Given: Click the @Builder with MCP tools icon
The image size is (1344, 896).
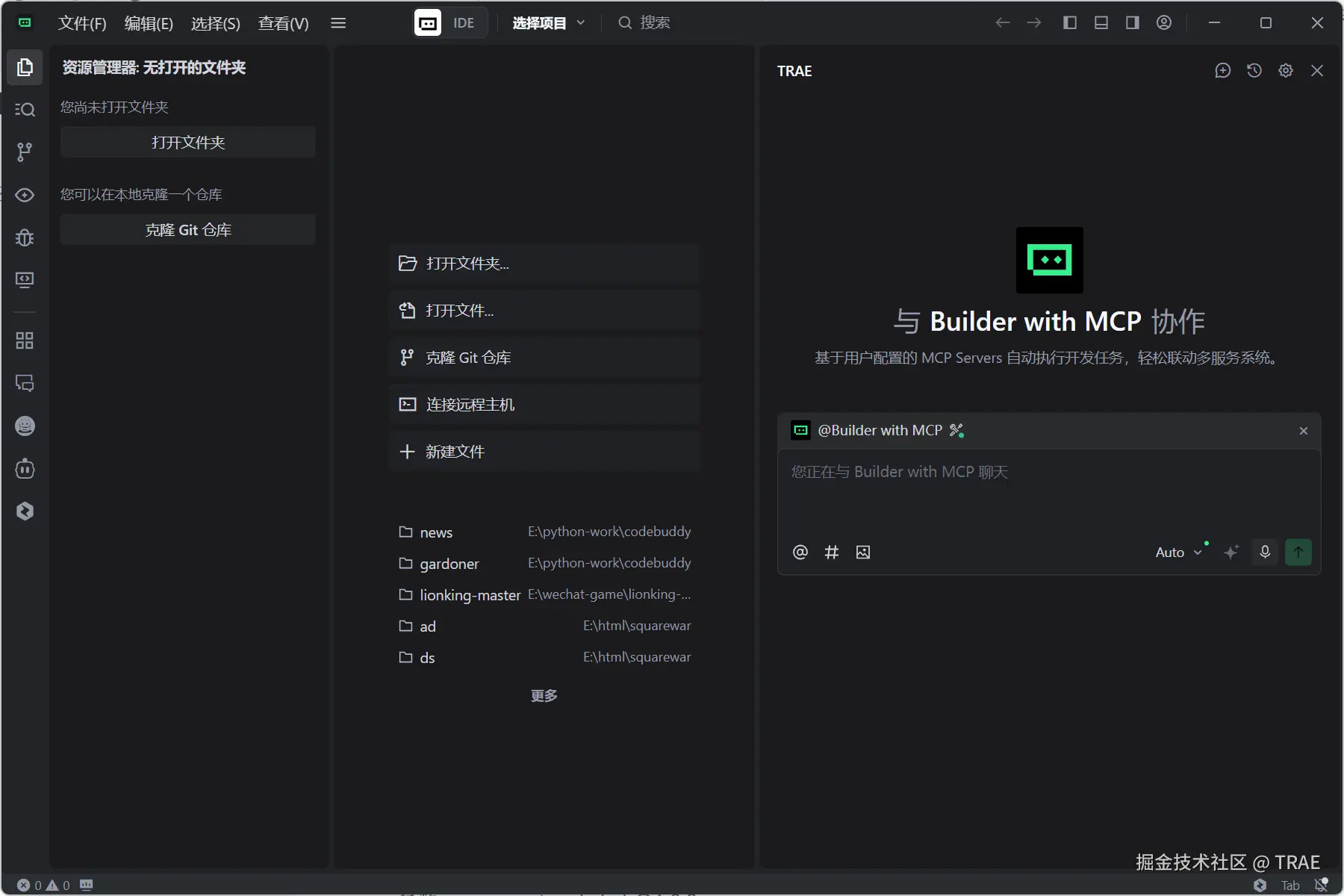Looking at the screenshot, I should 956,430.
